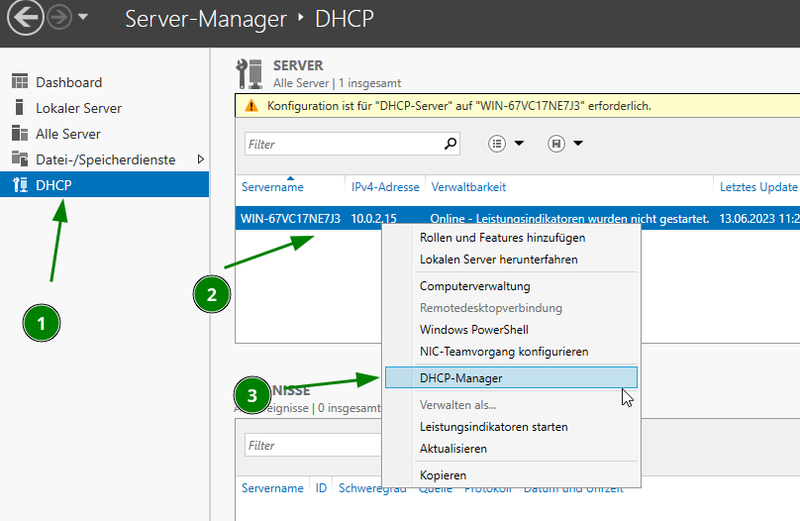
Task: Open Dashboard in the sidebar
Action: click(x=68, y=82)
